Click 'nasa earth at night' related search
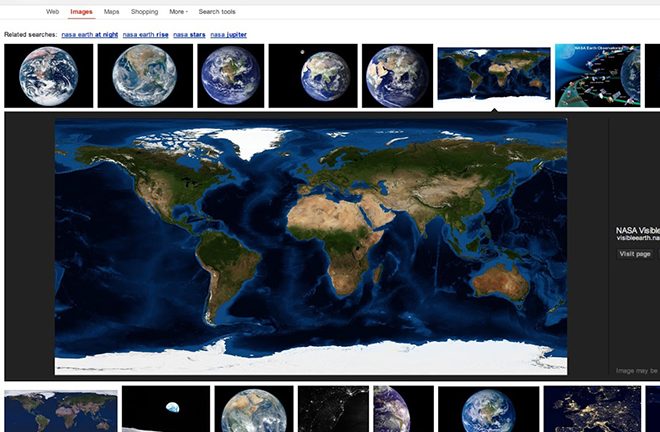This screenshot has height=432, width=660. [88, 35]
